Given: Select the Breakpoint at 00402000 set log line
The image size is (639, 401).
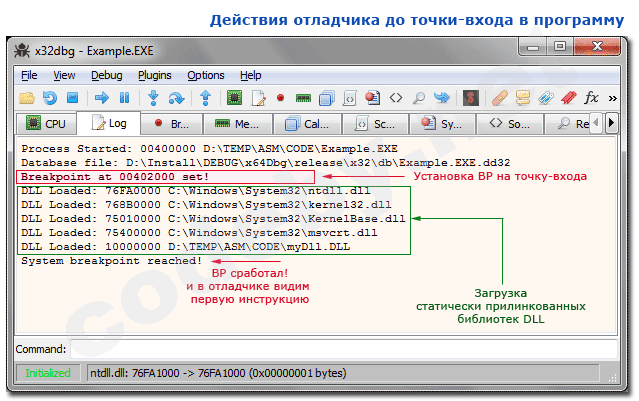Looking at the screenshot, I should click(x=115, y=177).
